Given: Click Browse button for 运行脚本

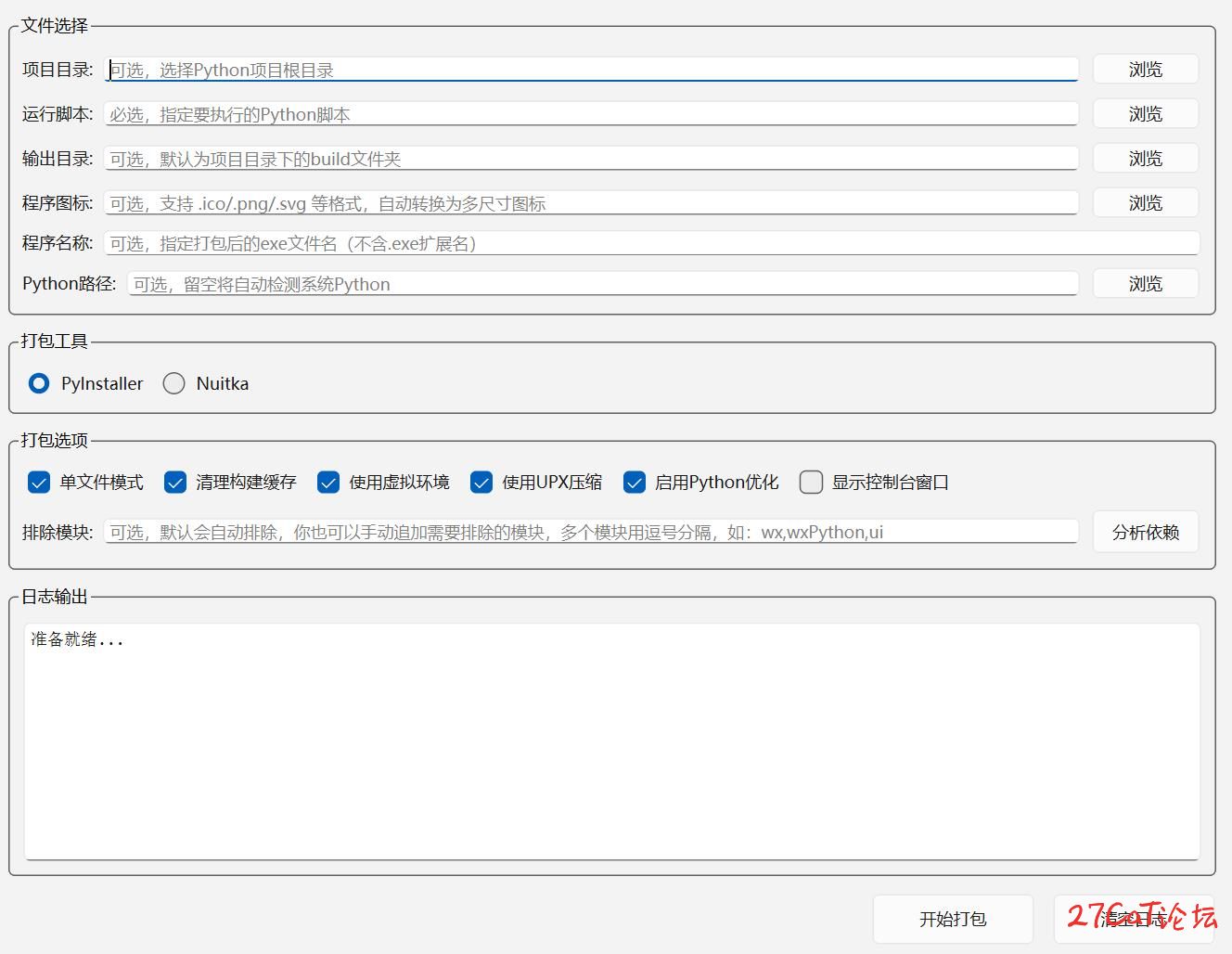Looking at the screenshot, I should pos(1145,114).
